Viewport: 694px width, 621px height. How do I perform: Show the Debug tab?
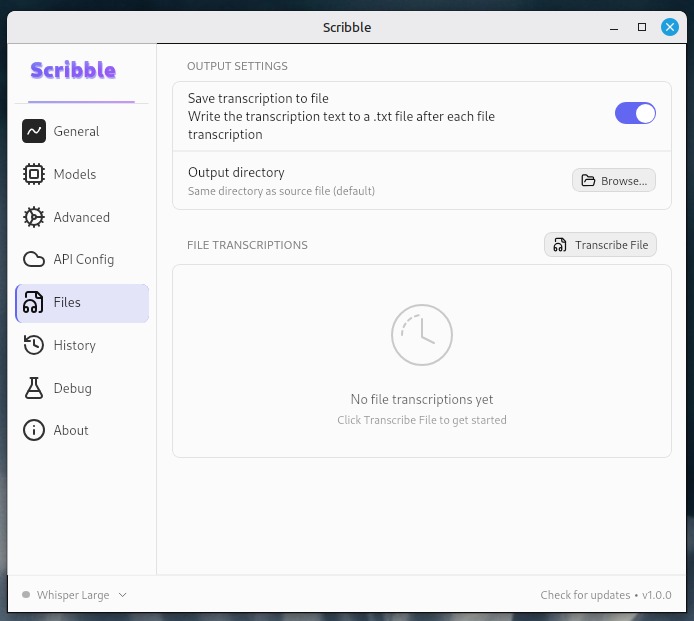point(82,388)
